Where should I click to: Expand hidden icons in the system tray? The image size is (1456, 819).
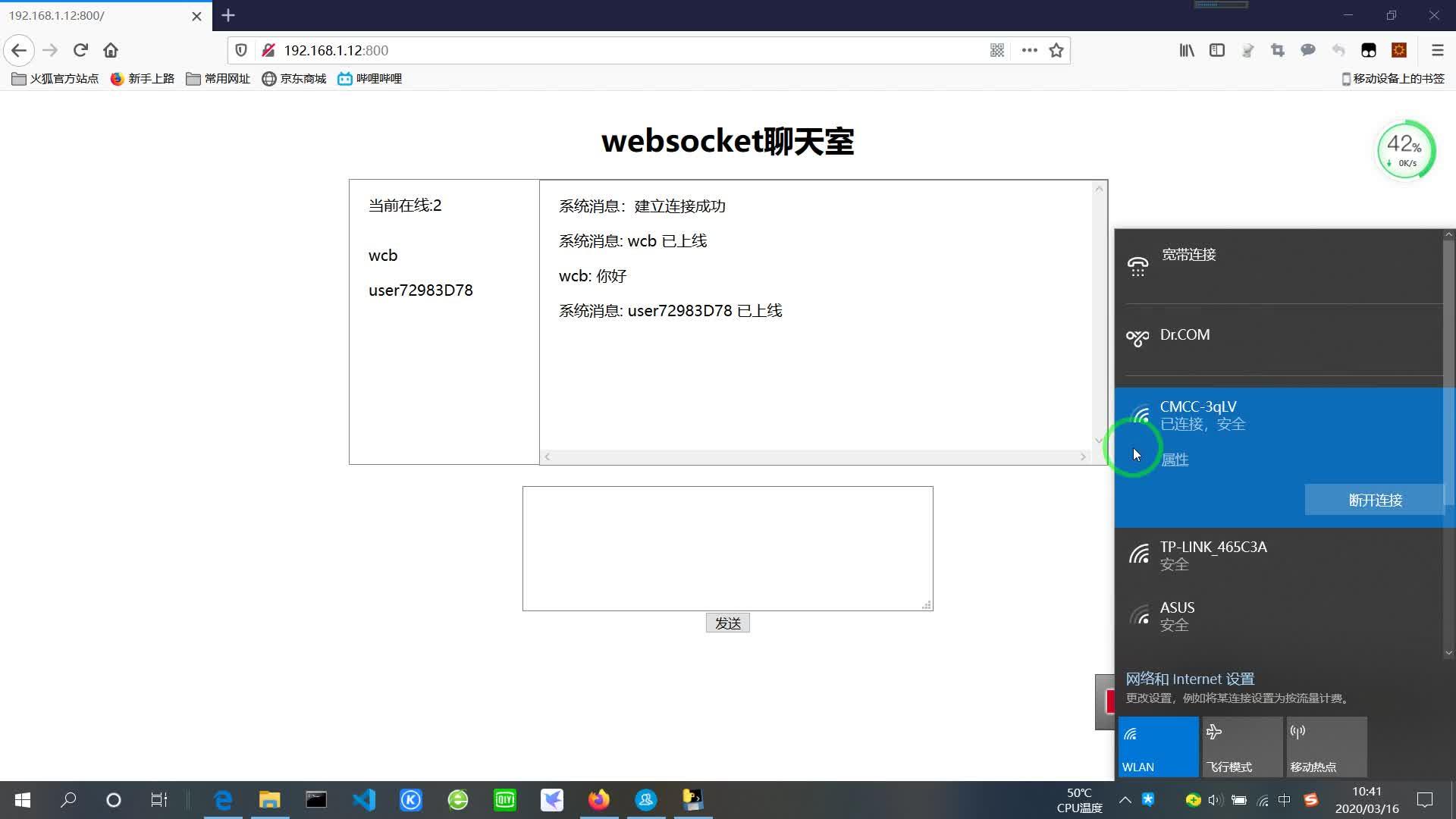pyautogui.click(x=1125, y=799)
